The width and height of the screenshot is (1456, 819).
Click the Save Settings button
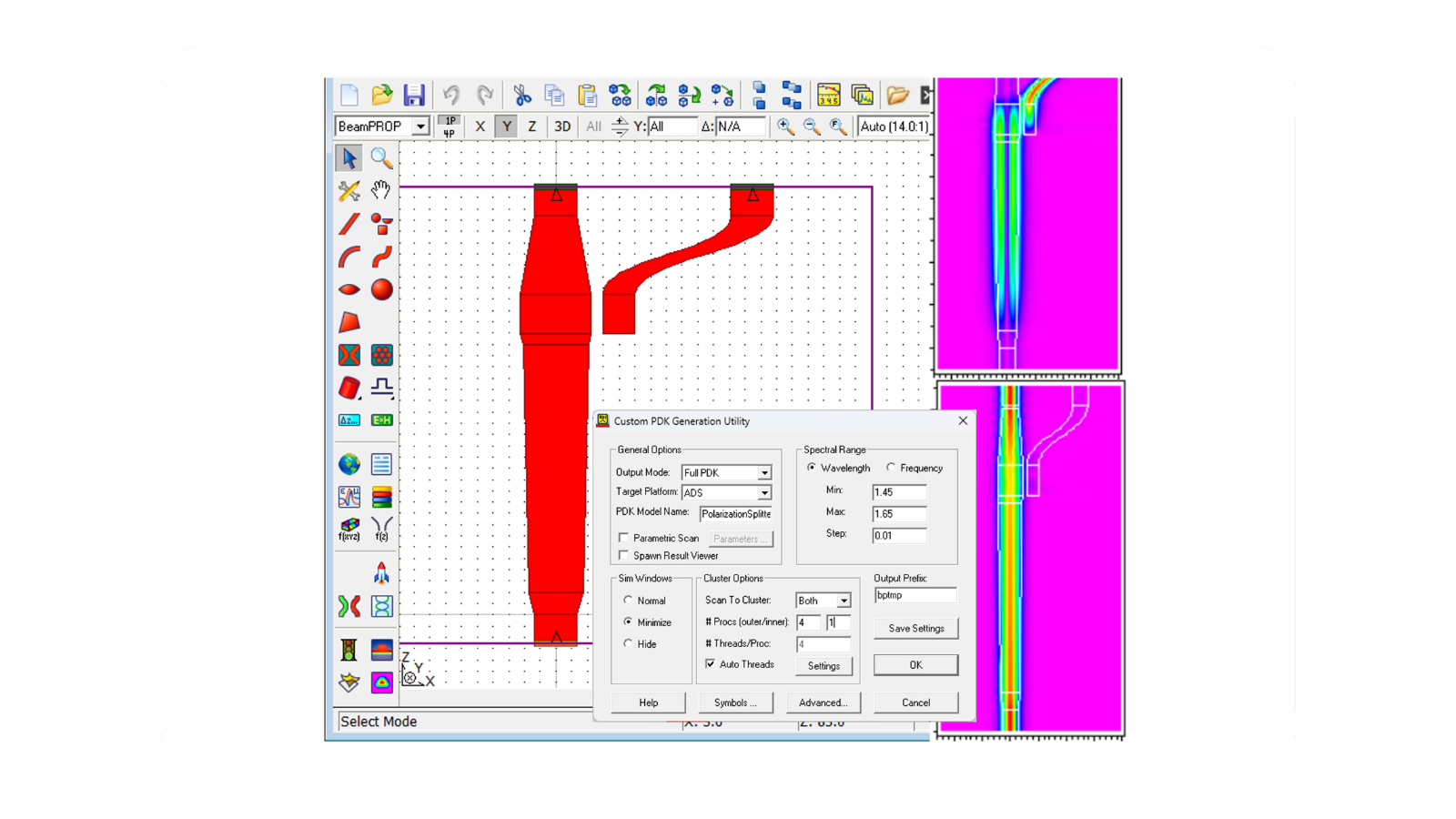(x=915, y=628)
